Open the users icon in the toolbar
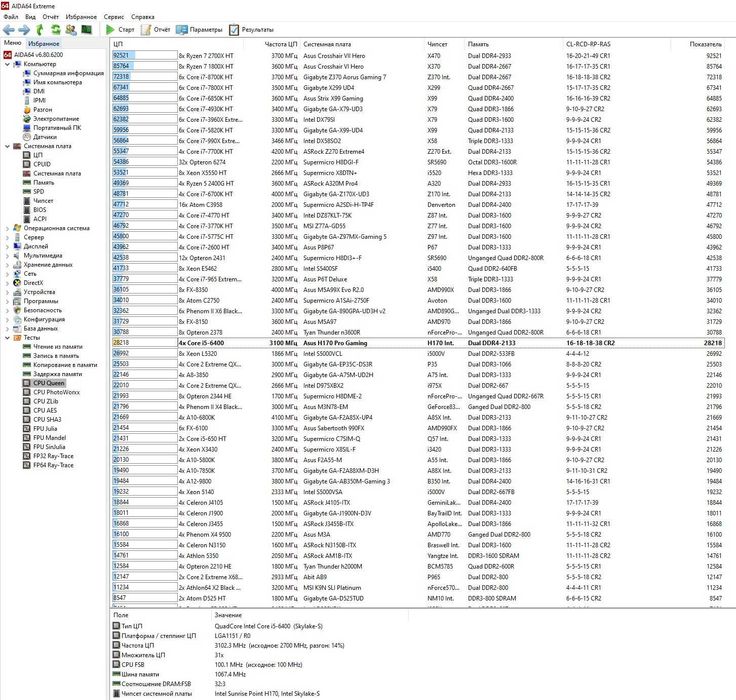This screenshot has height=700, width=736. pos(71,30)
